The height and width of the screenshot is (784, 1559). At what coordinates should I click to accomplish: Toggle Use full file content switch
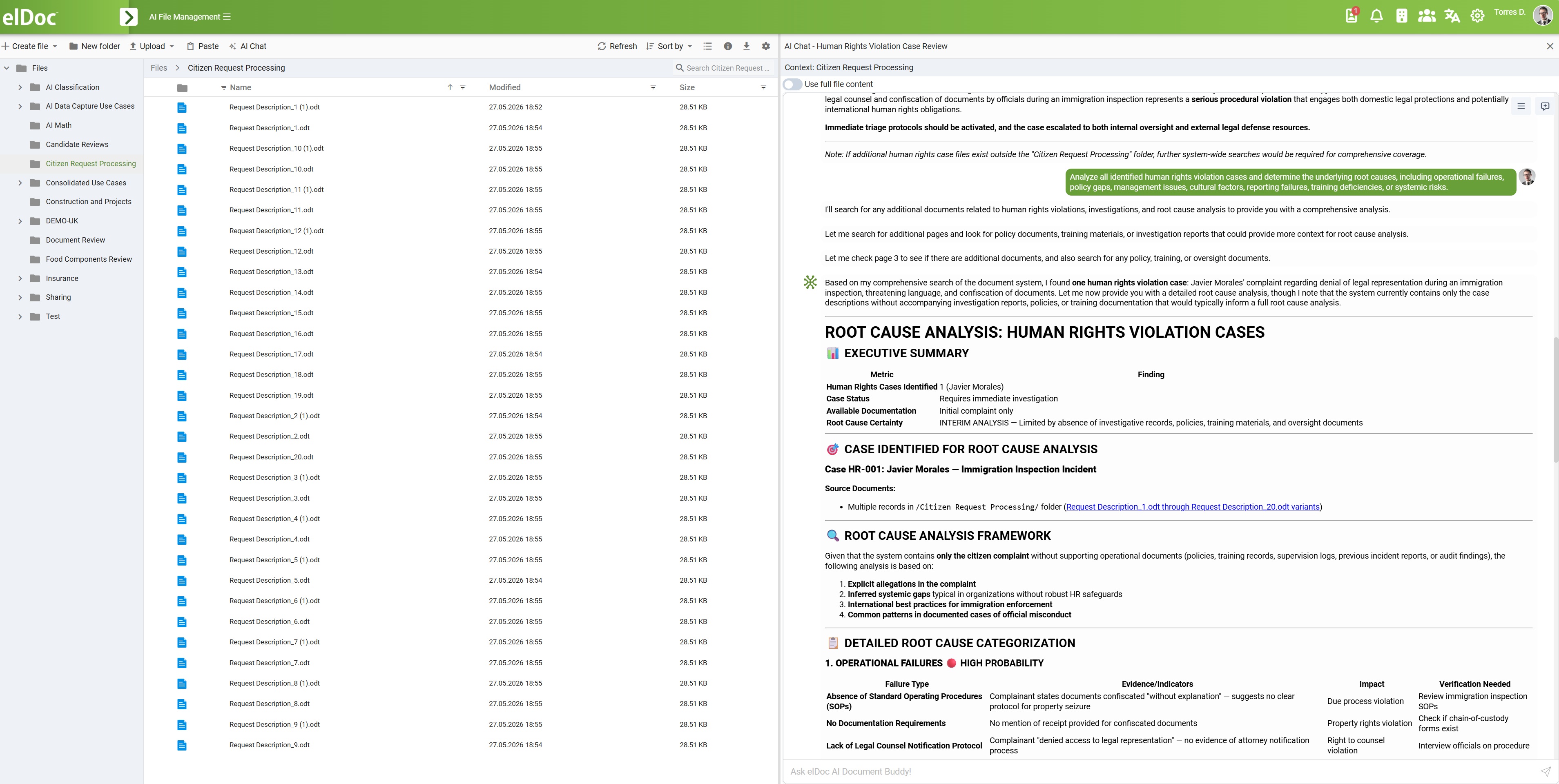792,84
